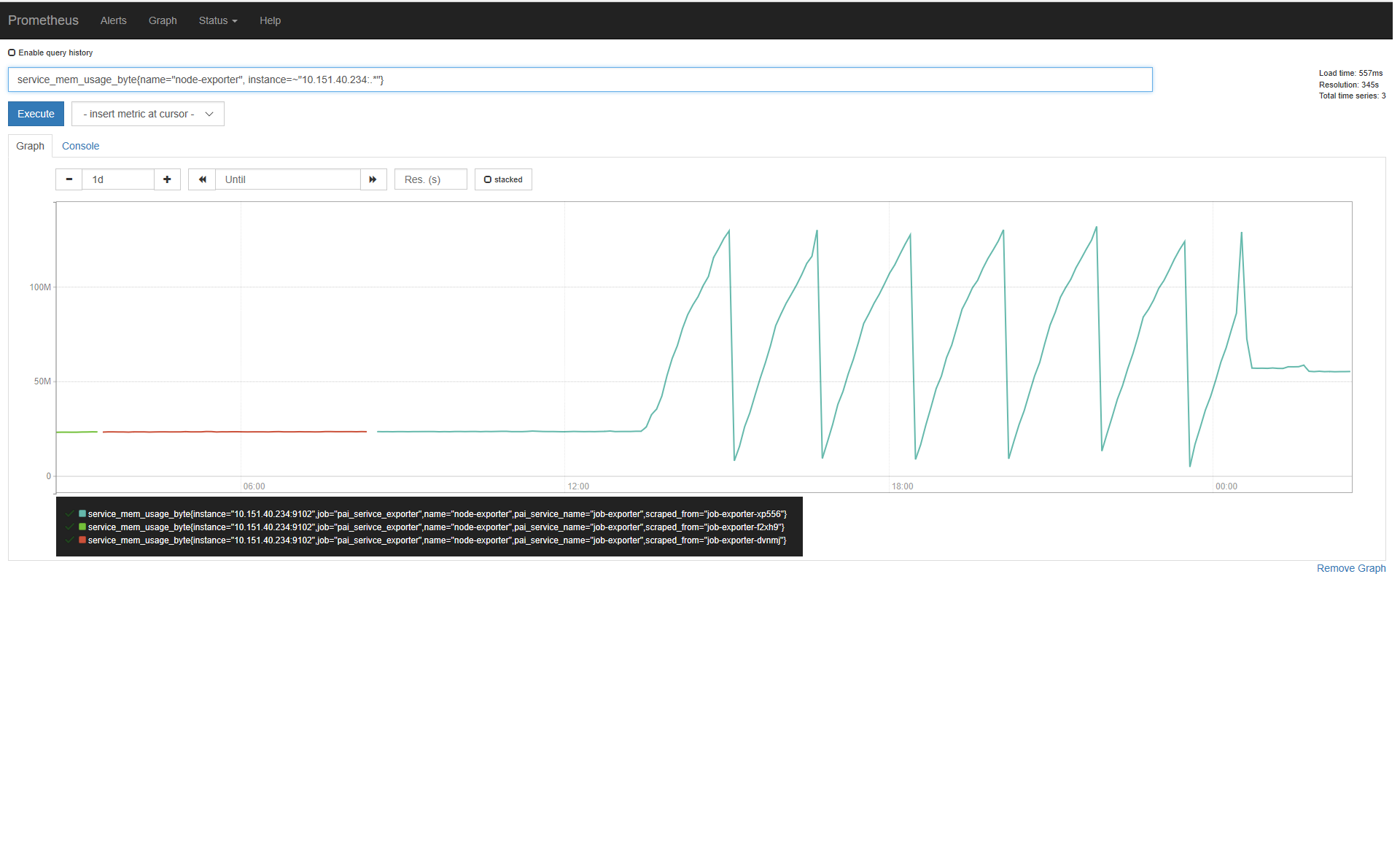Toggle checkmark for job-exporter-xp556 series
Image resolution: width=1400 pixels, height=846 pixels.
point(69,514)
